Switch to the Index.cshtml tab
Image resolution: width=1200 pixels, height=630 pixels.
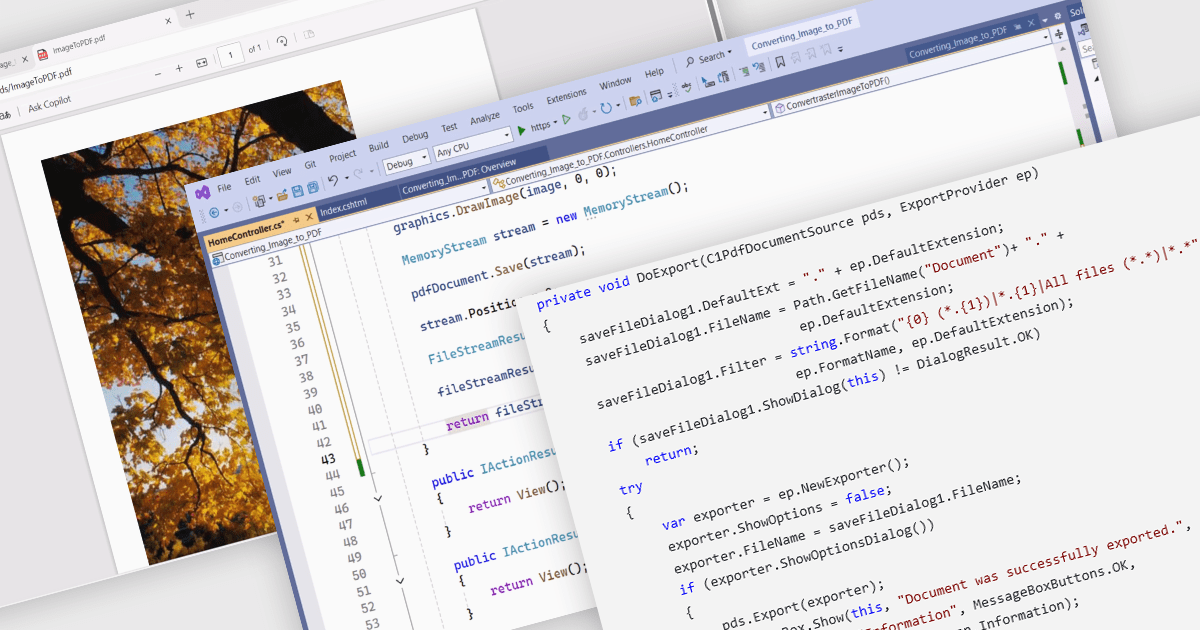point(343,210)
